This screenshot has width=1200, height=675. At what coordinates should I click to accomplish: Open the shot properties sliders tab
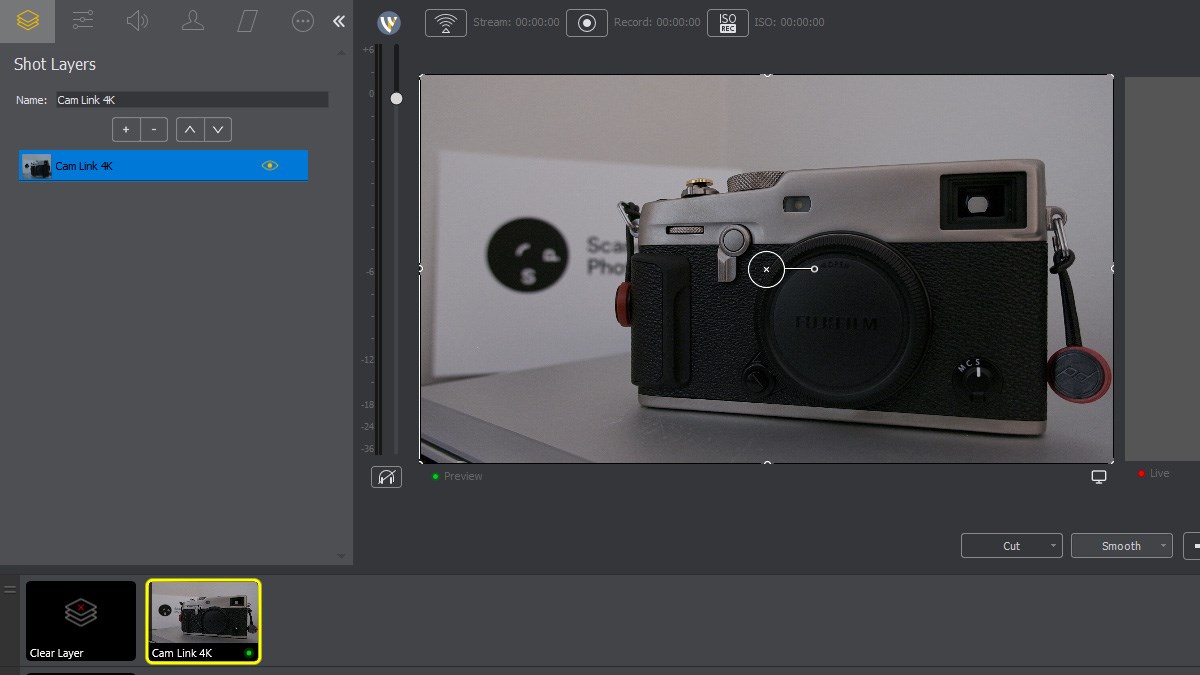point(83,21)
